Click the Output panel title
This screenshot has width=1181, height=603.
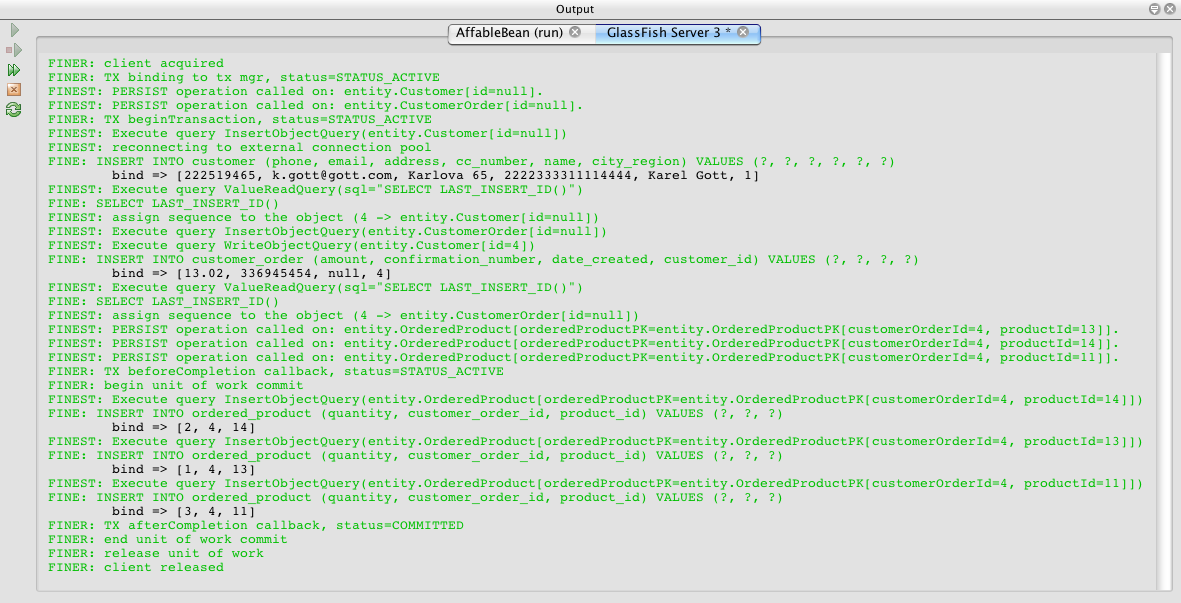coord(575,9)
